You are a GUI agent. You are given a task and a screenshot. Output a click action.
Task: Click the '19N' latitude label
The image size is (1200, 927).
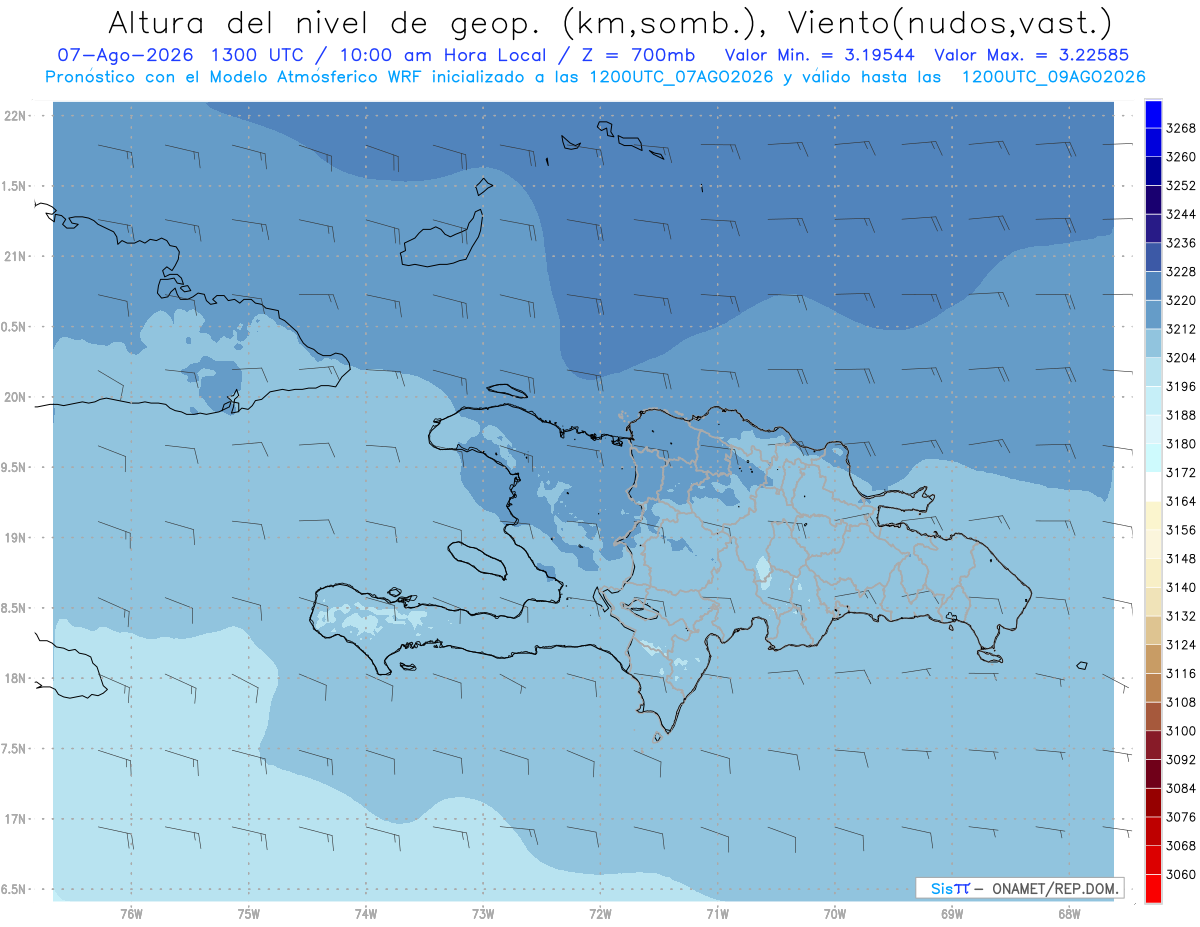click(x=15, y=537)
